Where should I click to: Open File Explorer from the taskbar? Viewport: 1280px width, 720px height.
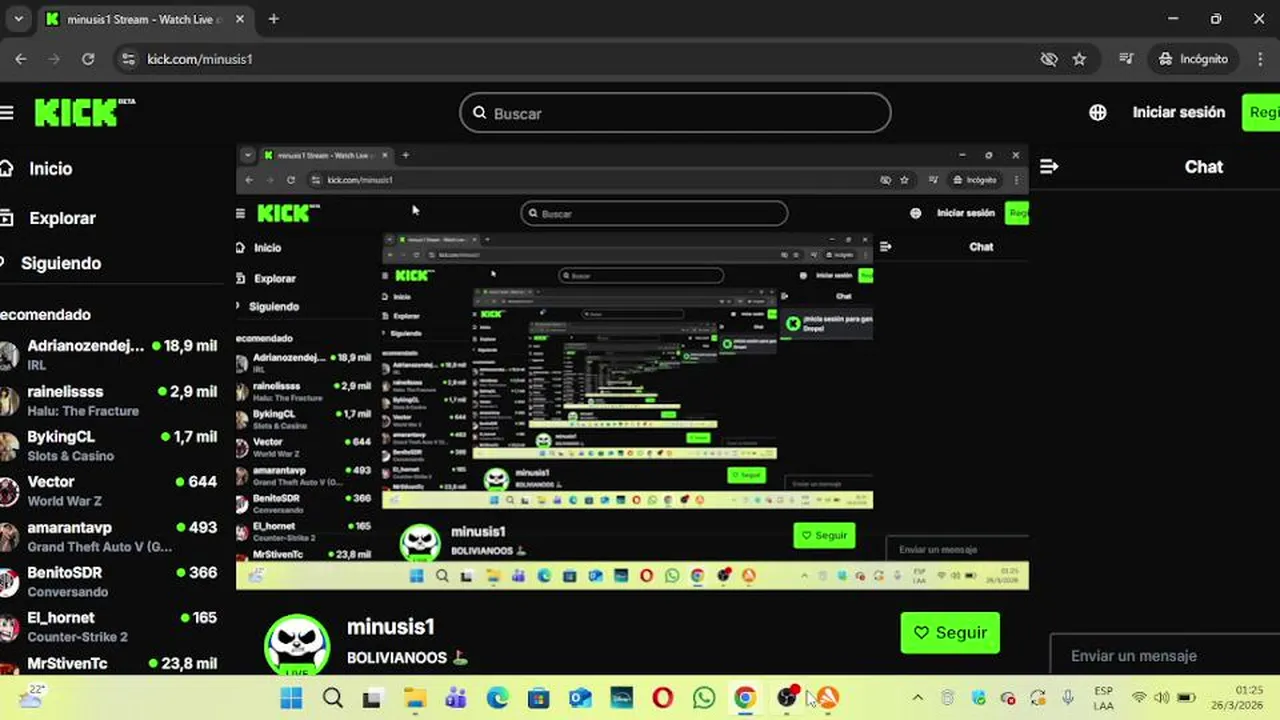[x=414, y=698]
